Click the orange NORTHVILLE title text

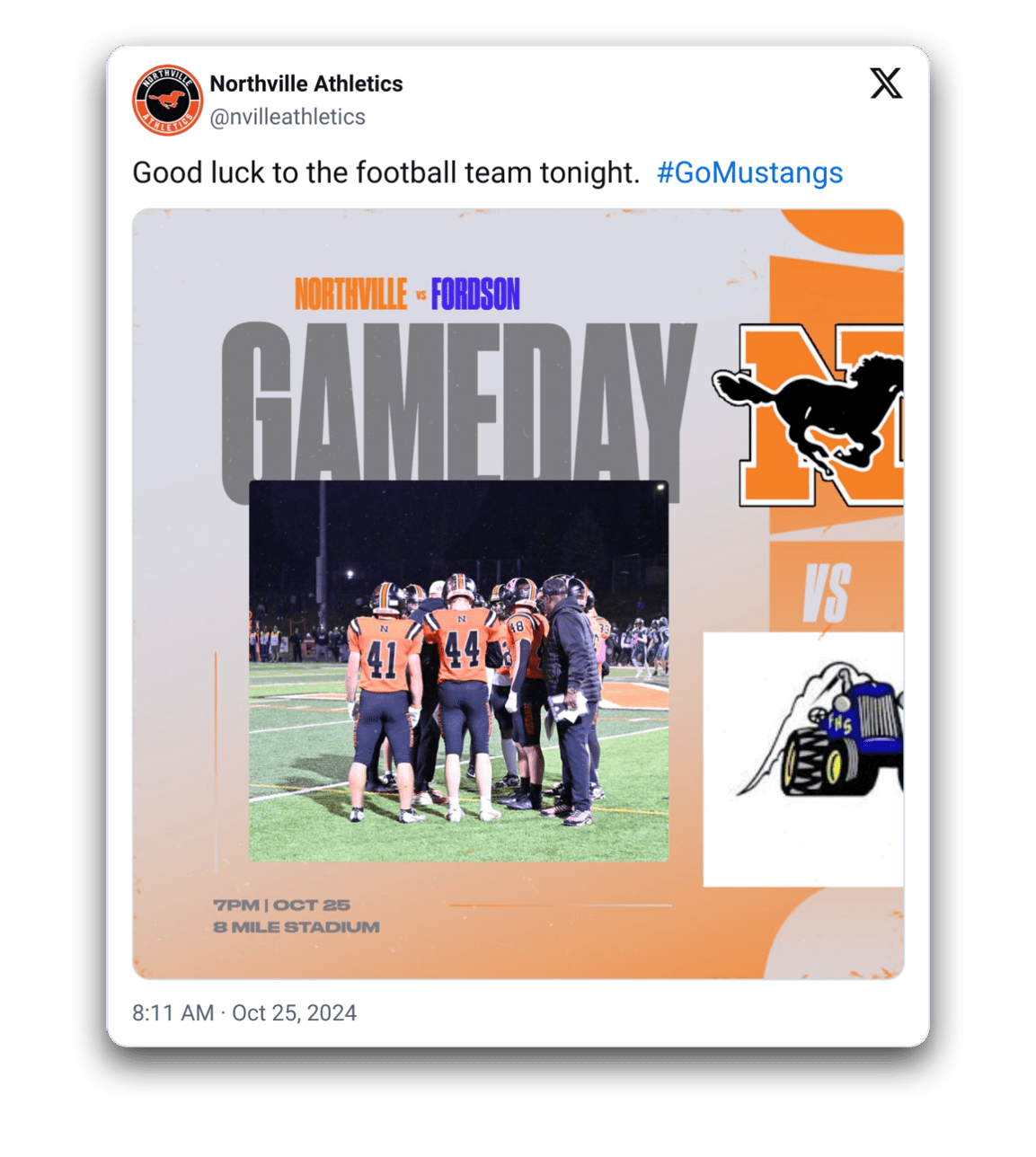pyautogui.click(x=350, y=295)
